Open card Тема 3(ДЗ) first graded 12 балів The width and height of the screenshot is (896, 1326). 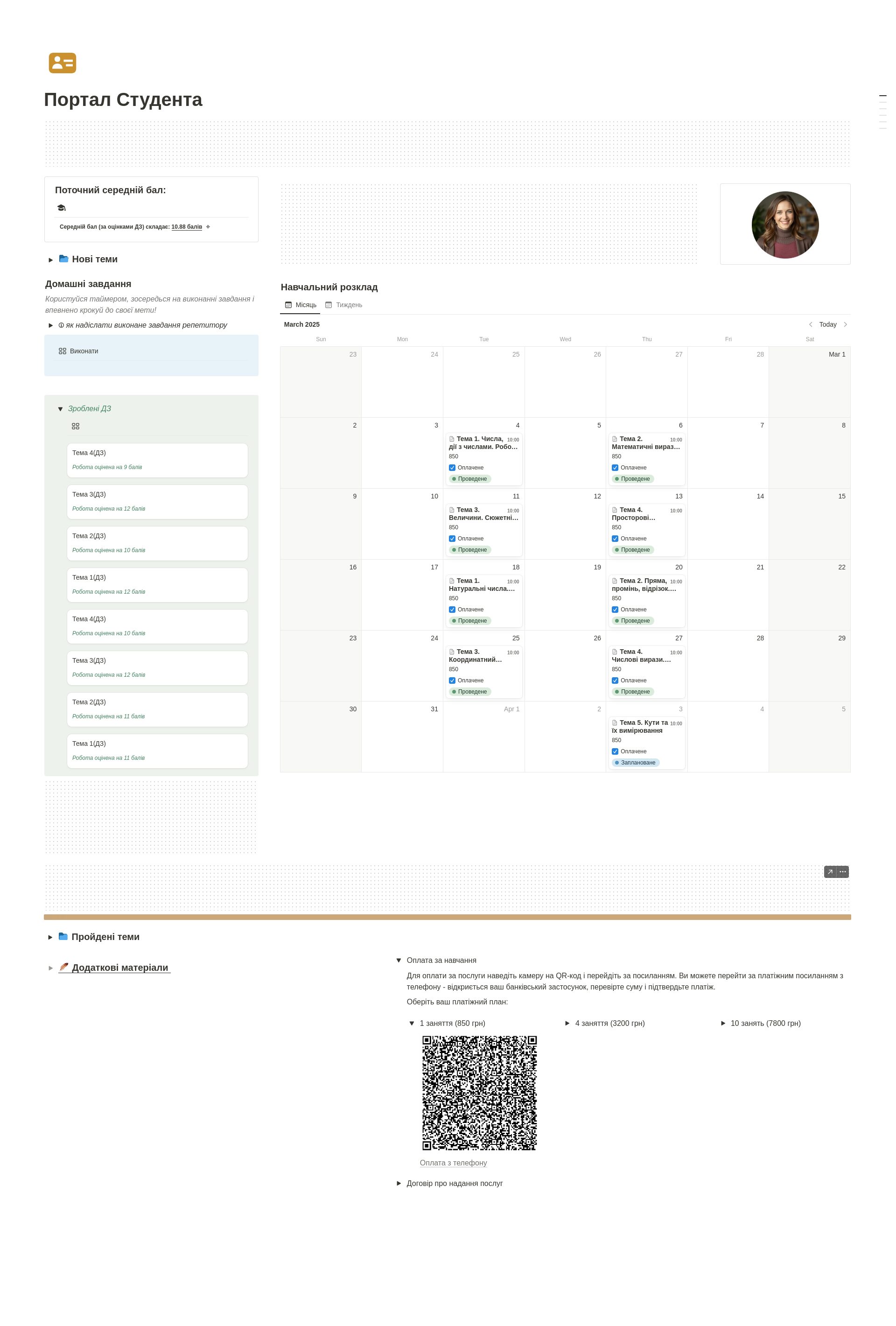157,502
